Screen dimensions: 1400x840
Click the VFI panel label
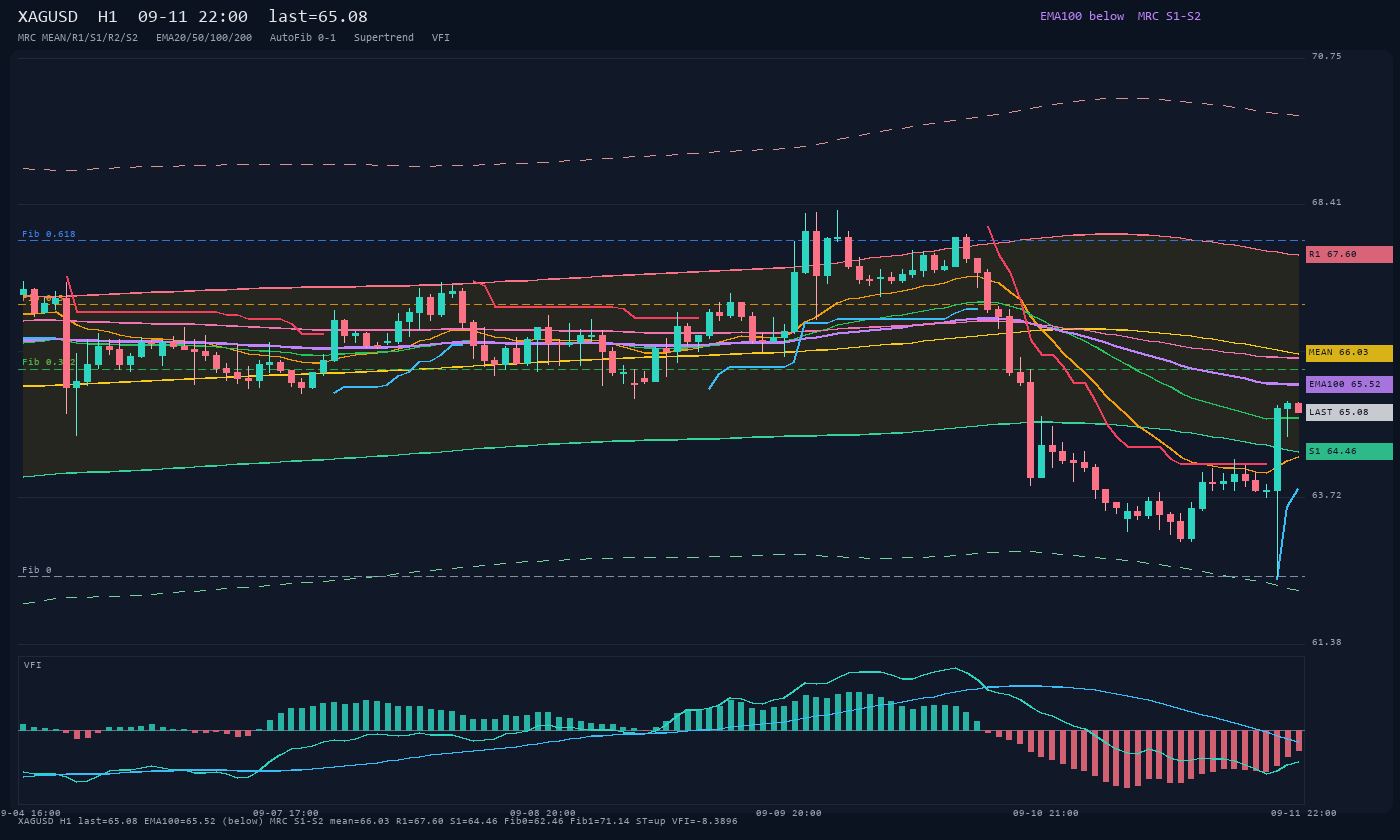(33, 665)
